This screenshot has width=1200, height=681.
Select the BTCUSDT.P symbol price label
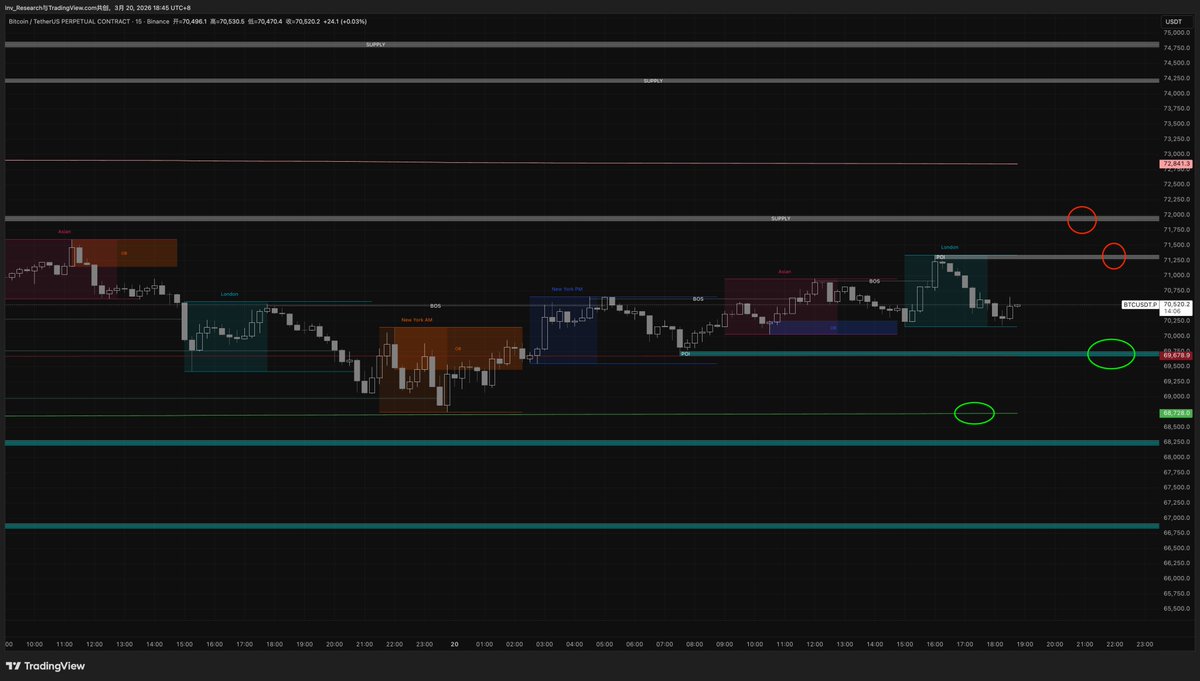click(1140, 304)
